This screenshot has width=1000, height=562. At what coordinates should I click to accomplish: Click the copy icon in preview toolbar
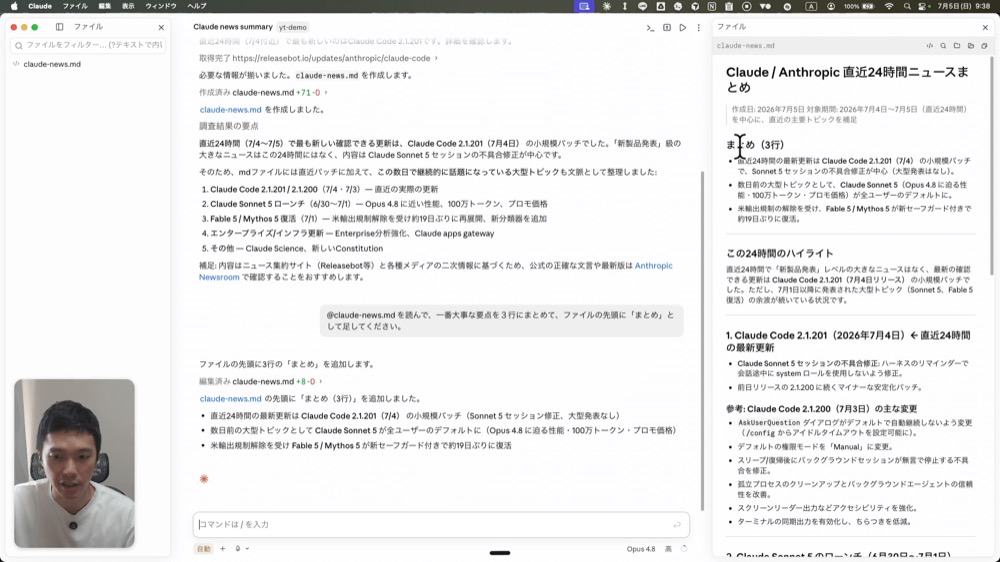(x=984, y=46)
